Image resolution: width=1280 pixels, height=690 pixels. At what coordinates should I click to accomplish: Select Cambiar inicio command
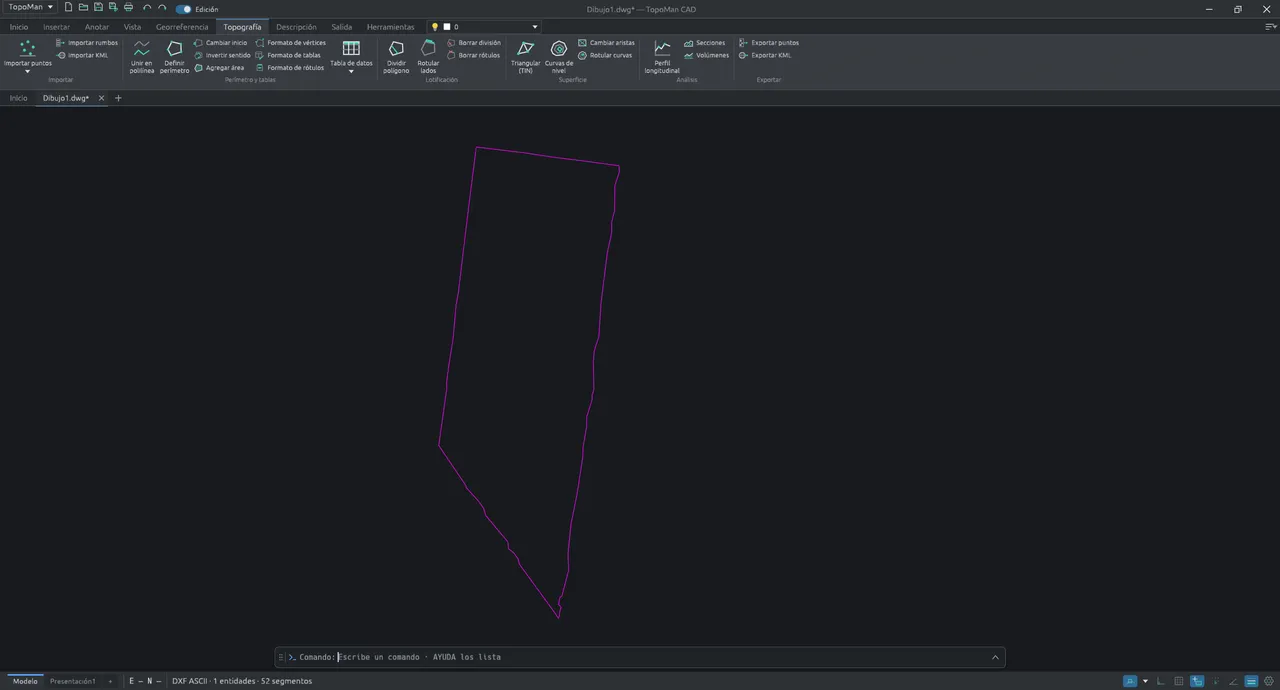coord(220,43)
